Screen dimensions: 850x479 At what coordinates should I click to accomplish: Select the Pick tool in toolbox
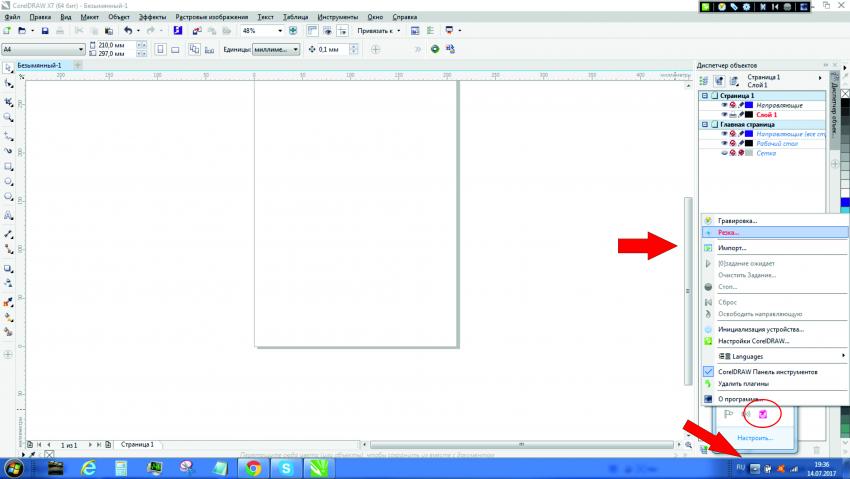click(8, 68)
